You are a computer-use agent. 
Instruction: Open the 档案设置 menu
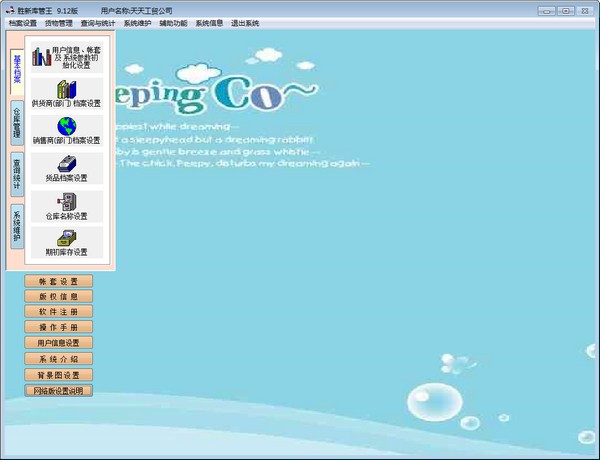click(x=22, y=22)
